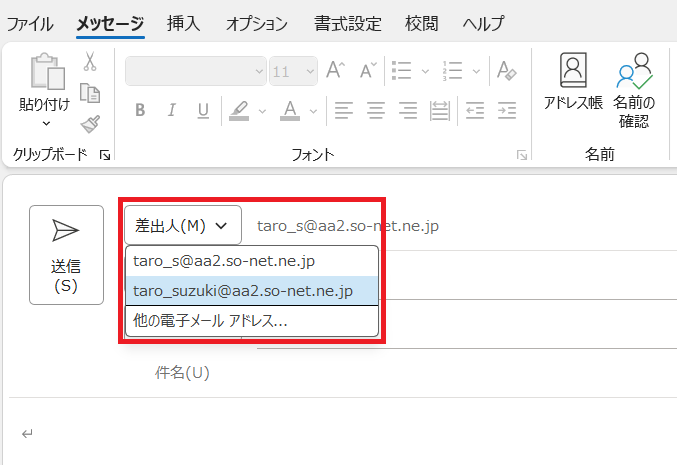This screenshot has width=677, height=465.
Task: Toggle Italic formatting
Action: [x=171, y=110]
